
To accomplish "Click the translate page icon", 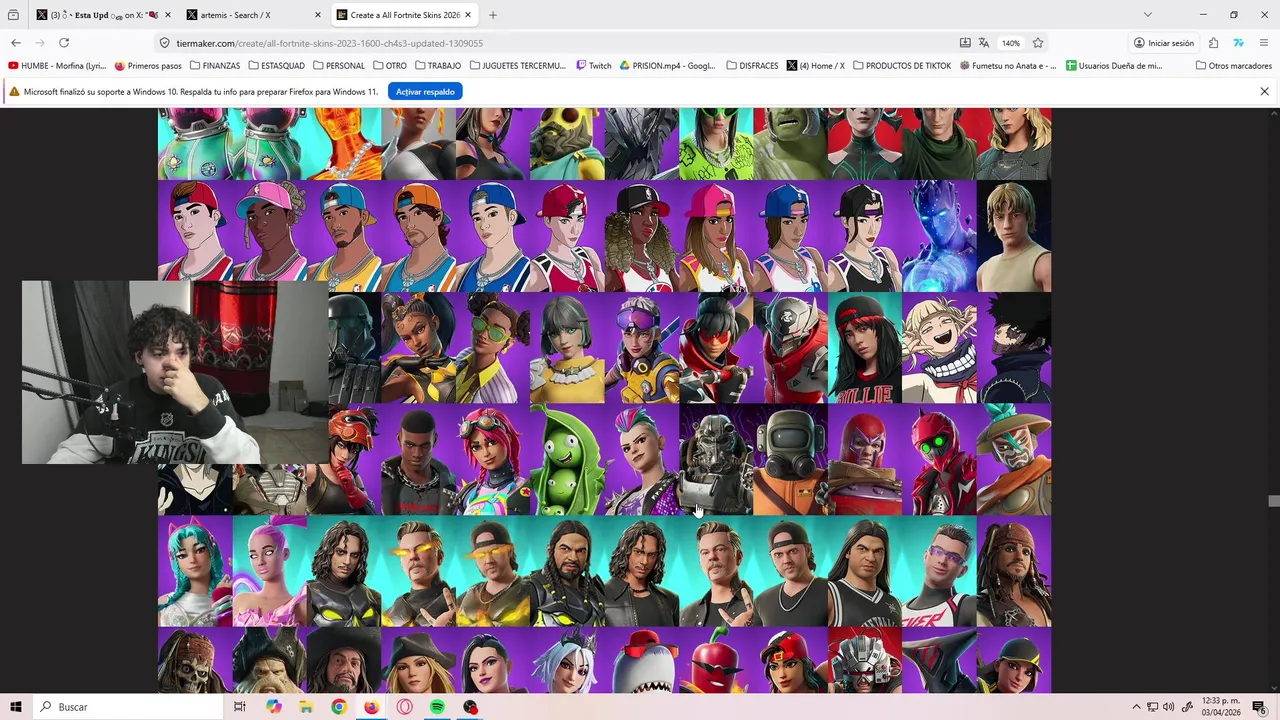I will click(x=984, y=43).
